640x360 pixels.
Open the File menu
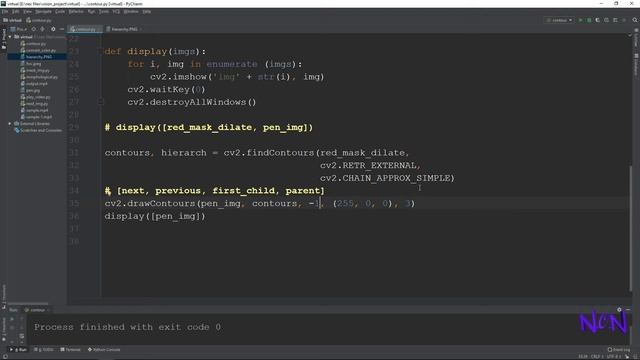point(5,12)
